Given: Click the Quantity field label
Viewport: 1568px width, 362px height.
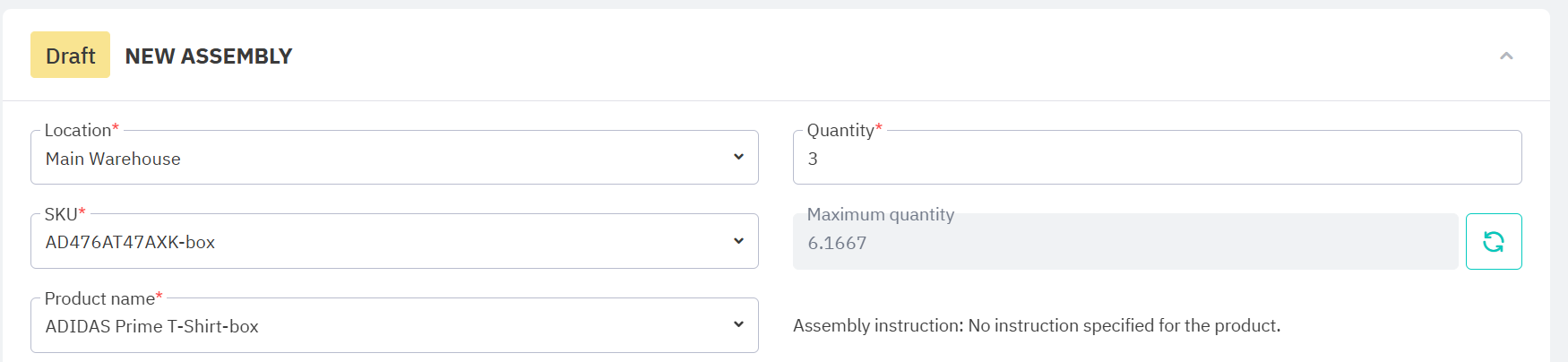Looking at the screenshot, I should click(x=840, y=131).
